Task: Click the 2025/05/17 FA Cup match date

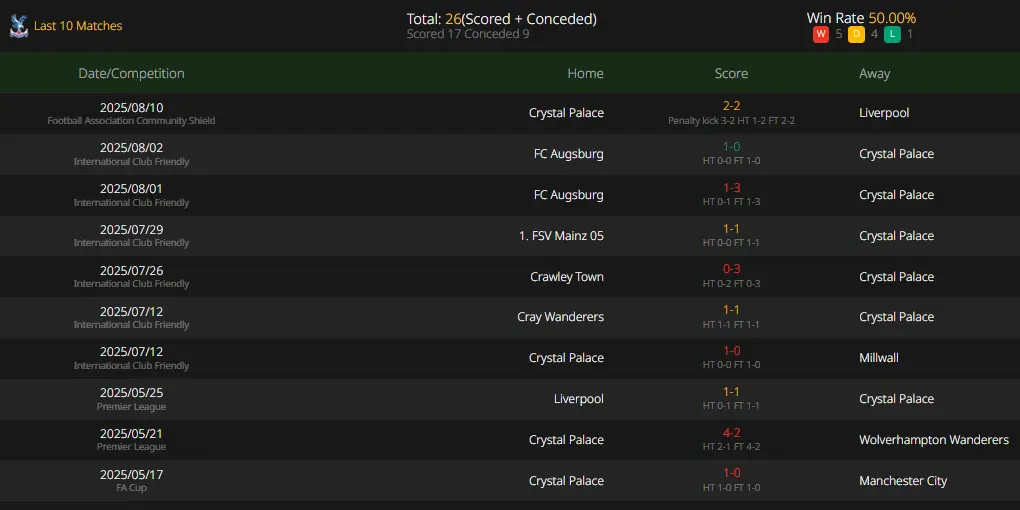Action: (131, 475)
